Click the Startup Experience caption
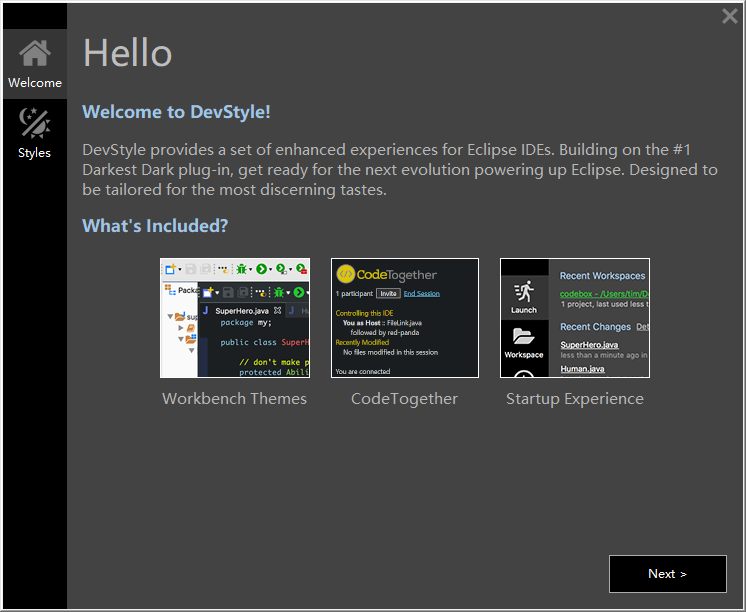The width and height of the screenshot is (746, 612). [575, 399]
